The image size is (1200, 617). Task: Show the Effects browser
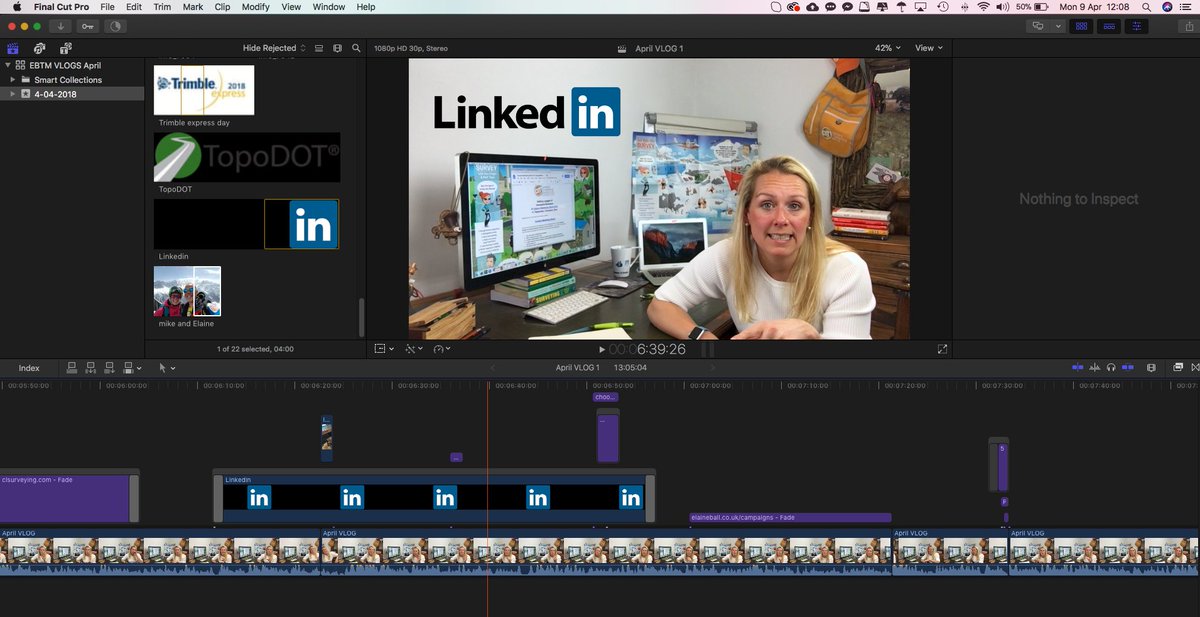(x=1178, y=368)
